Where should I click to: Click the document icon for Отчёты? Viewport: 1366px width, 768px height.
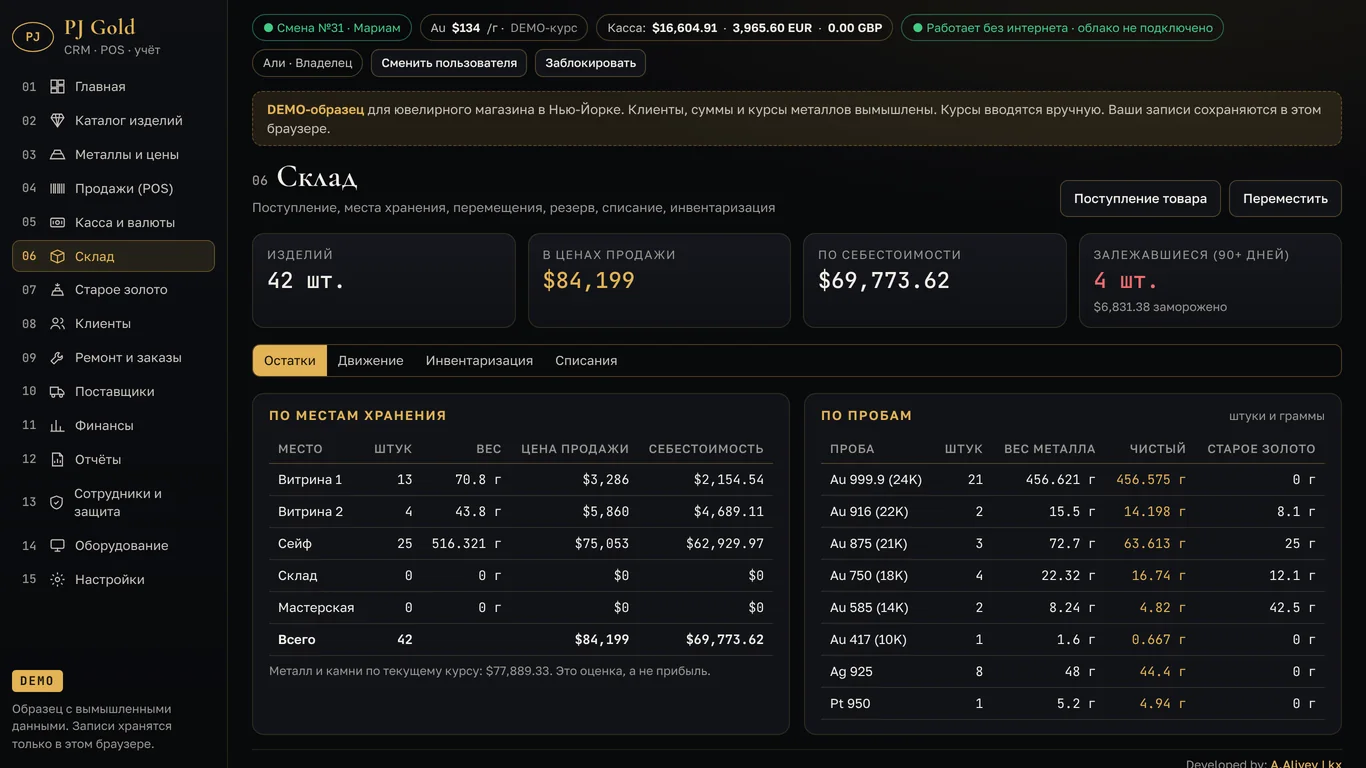click(x=58, y=460)
